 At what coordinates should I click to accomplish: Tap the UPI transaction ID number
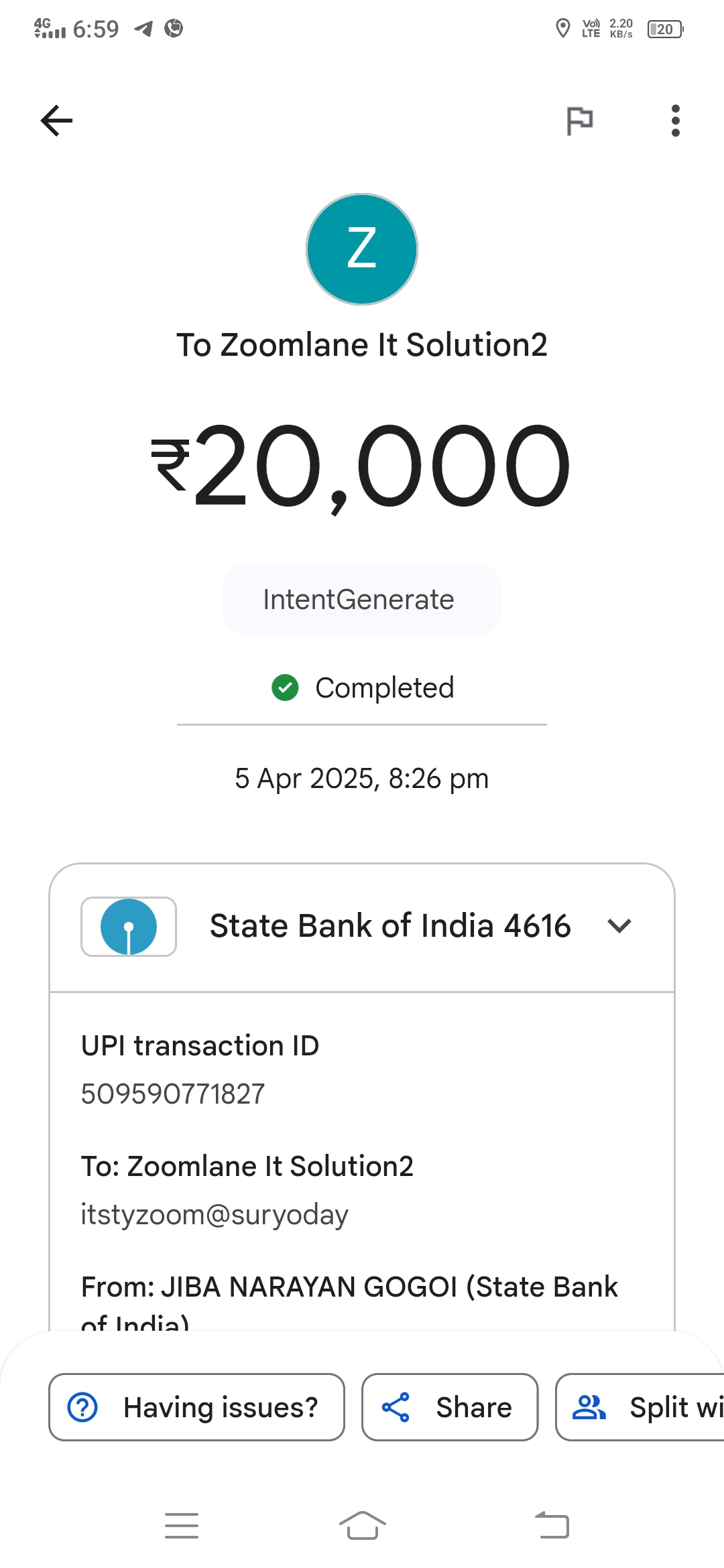[x=173, y=1094]
